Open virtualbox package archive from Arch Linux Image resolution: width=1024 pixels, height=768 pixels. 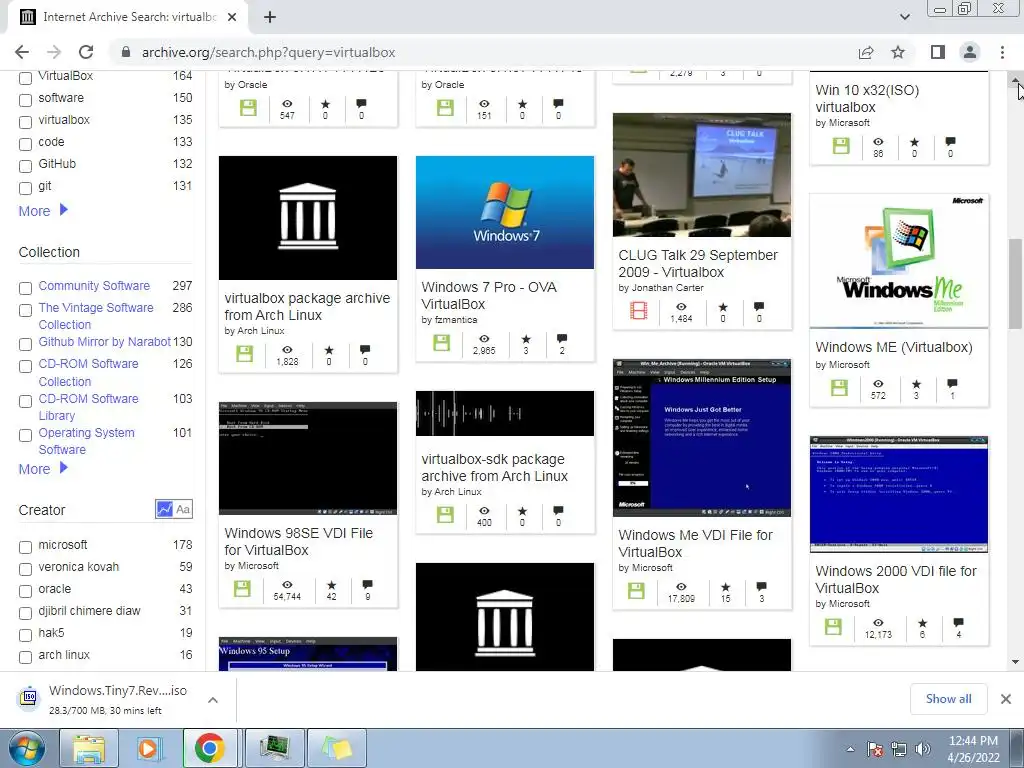(x=307, y=306)
